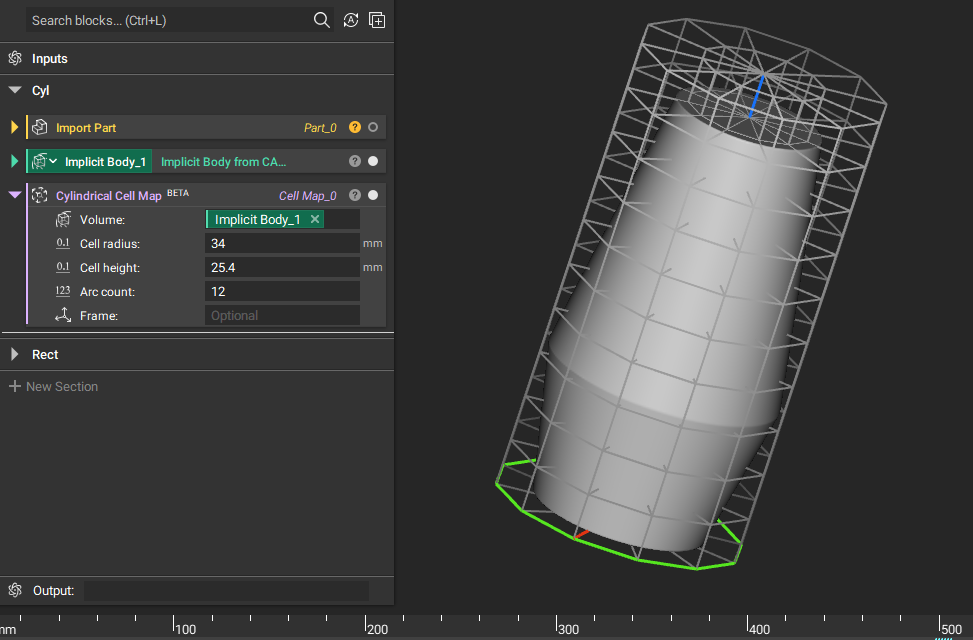
Task: Open help for Cylindrical Cell Map
Action: tap(354, 195)
